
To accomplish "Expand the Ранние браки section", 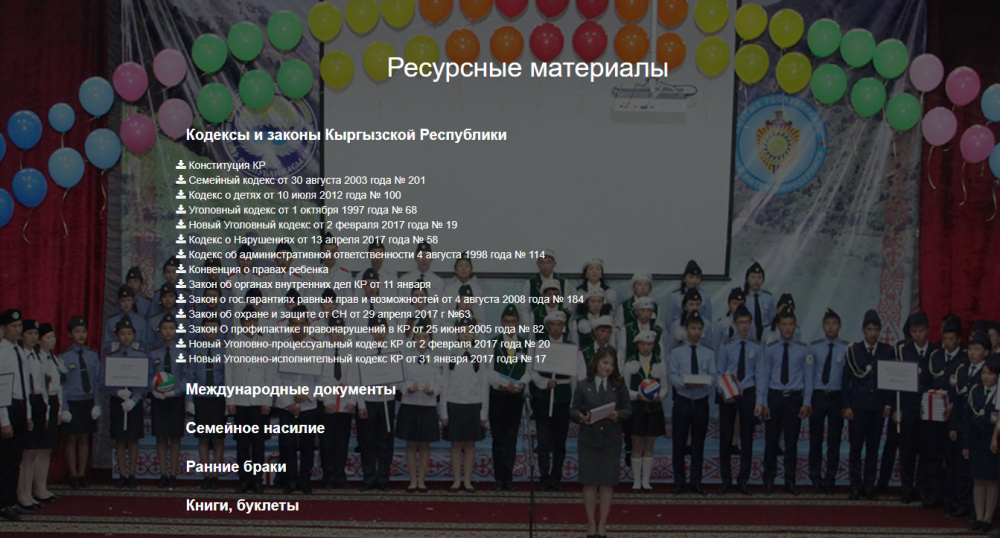I will (236, 467).
